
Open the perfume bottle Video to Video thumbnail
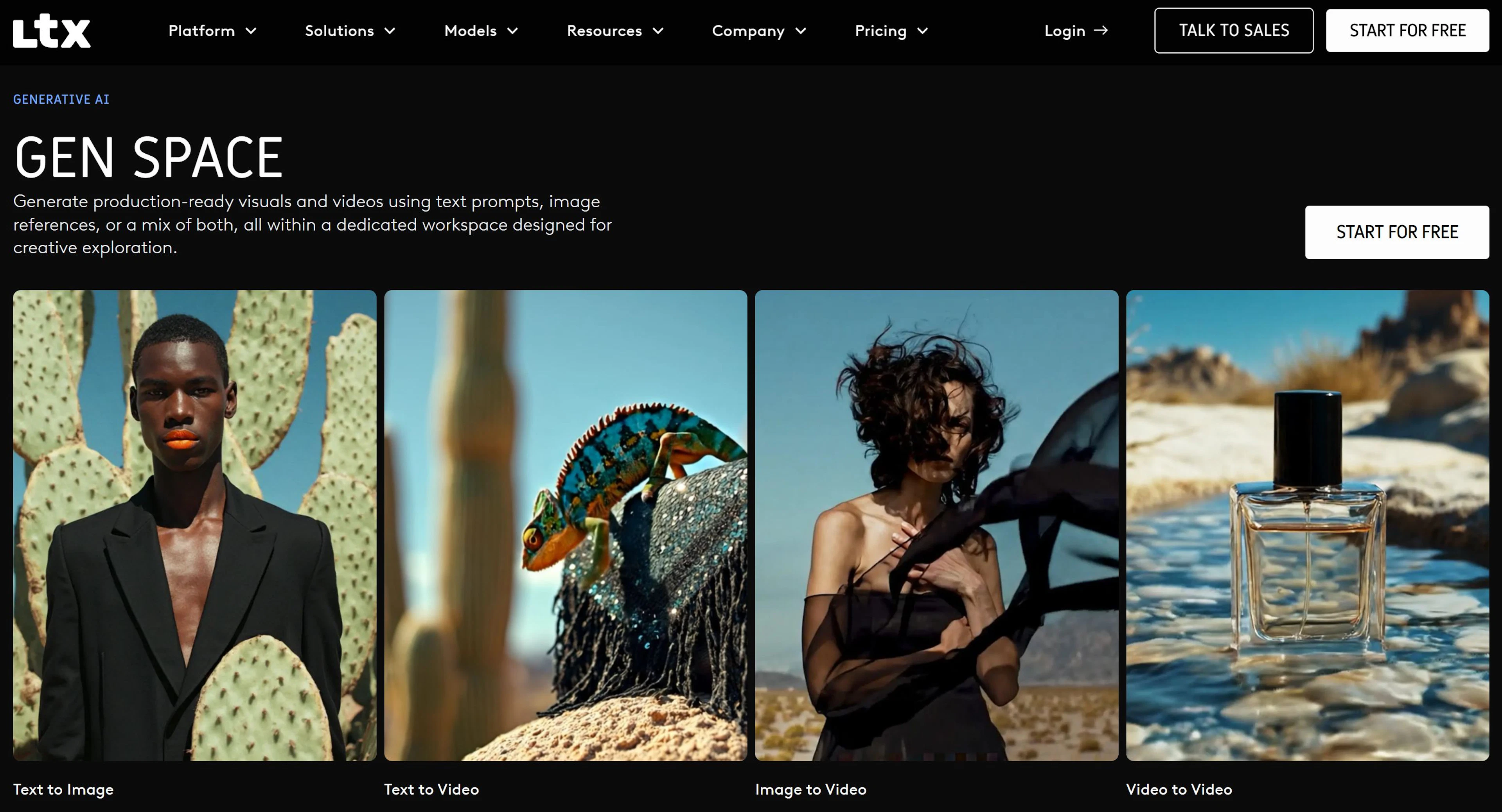pos(1307,525)
